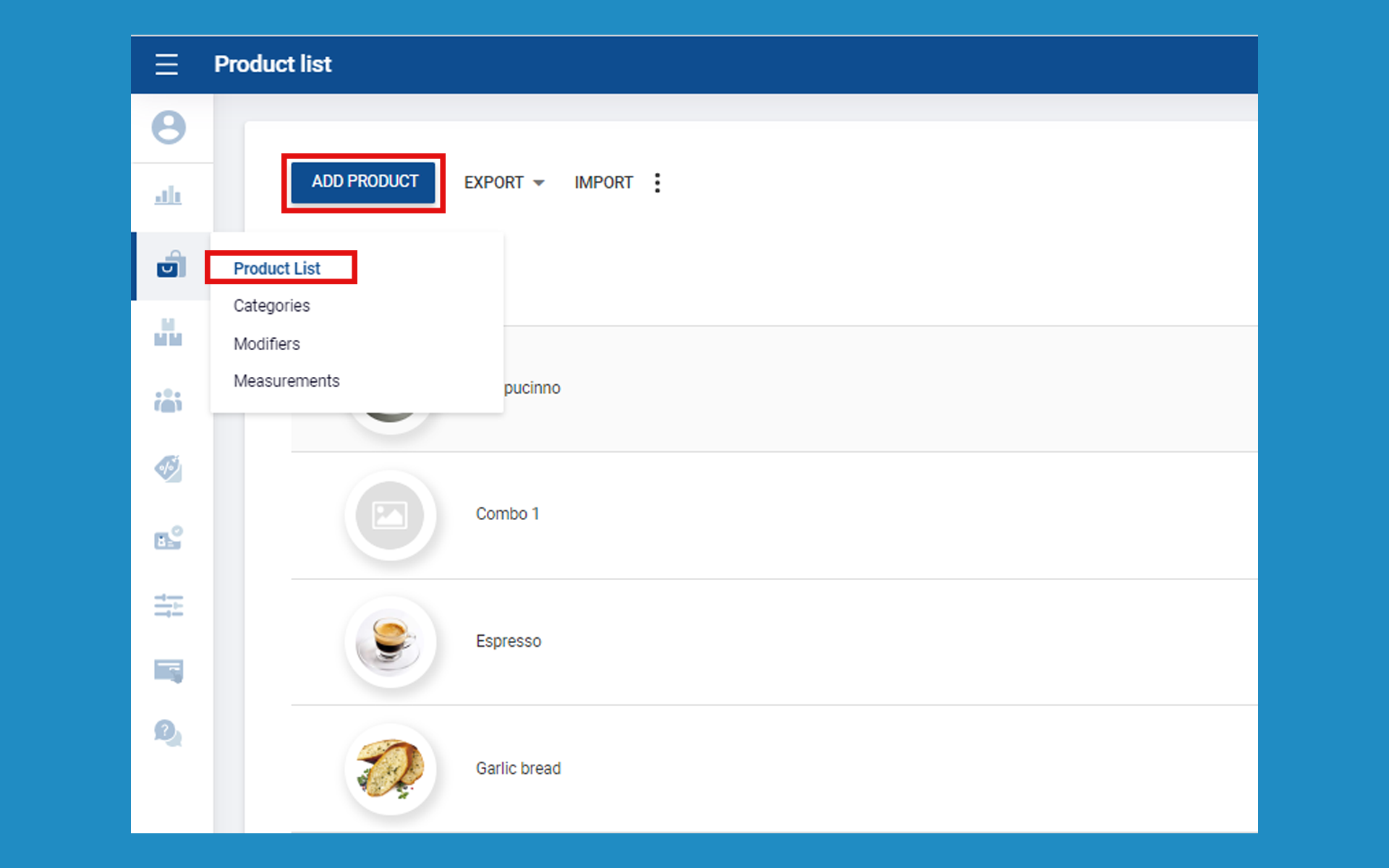Open the settings sliders icon
This screenshot has height=868, width=1389.
(x=169, y=605)
